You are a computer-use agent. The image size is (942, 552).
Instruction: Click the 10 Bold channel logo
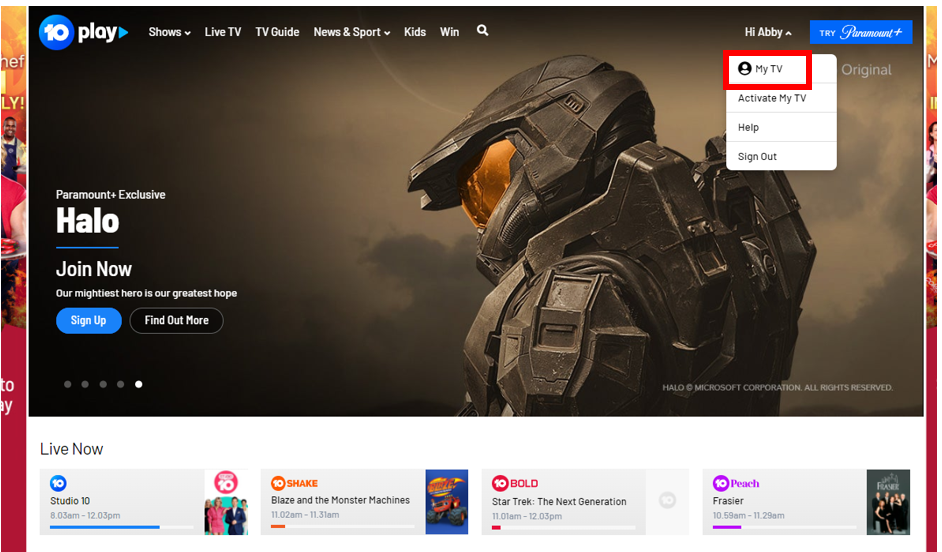[515, 484]
